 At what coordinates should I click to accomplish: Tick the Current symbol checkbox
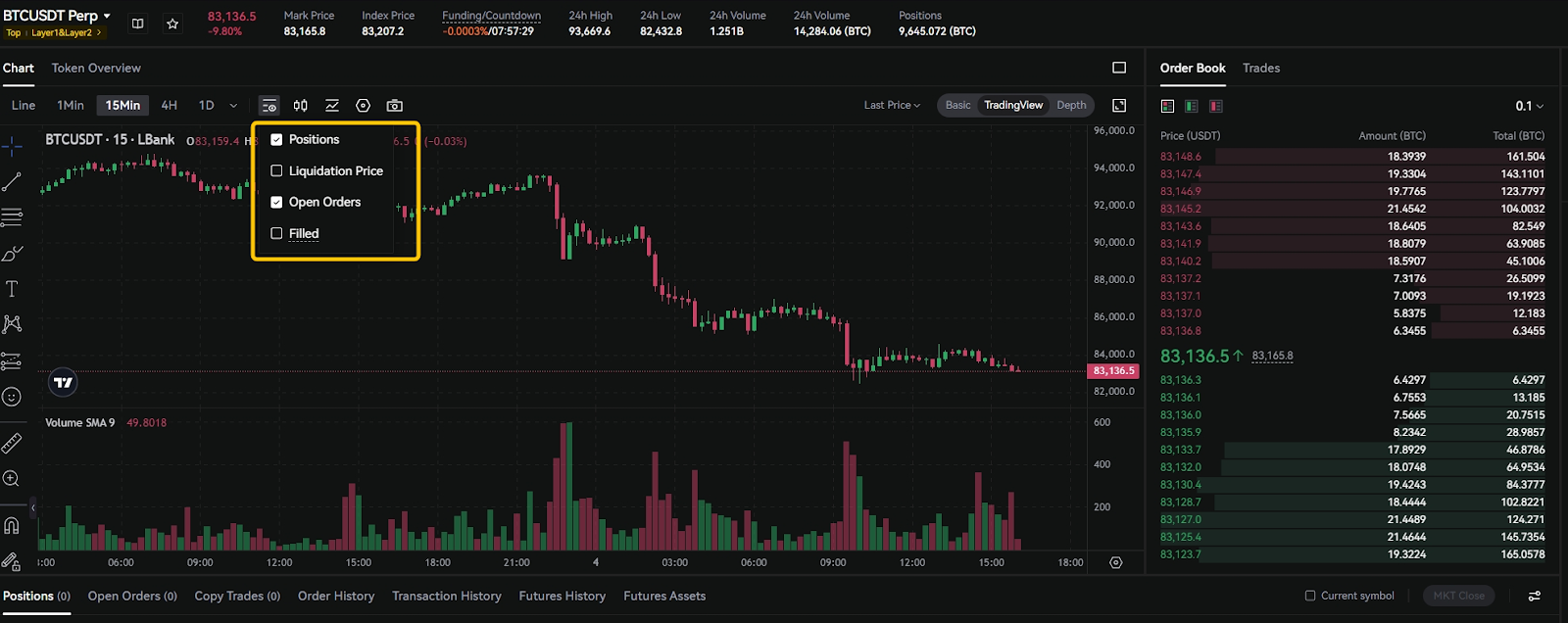point(1310,596)
